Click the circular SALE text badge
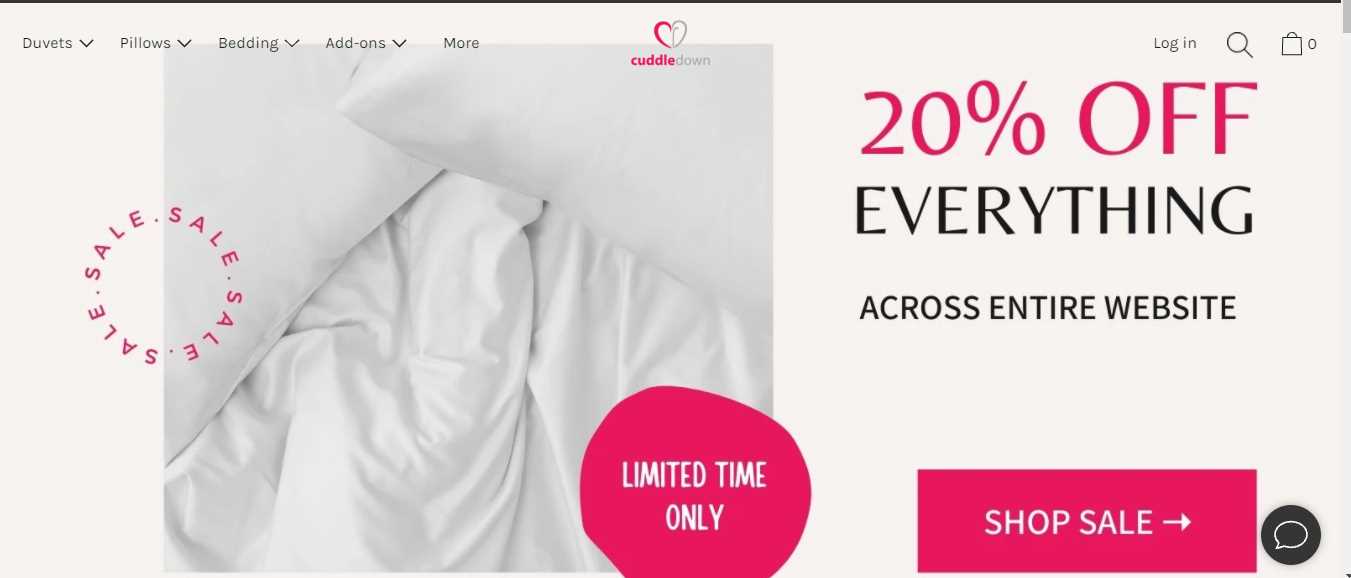 coord(161,285)
